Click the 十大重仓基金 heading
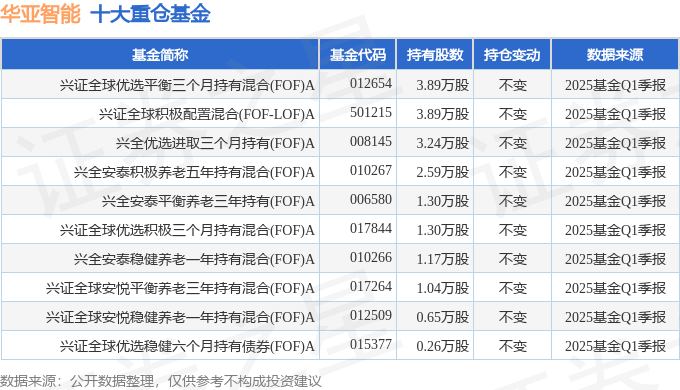Viewport: 680px width, 390px height. coord(150,13)
